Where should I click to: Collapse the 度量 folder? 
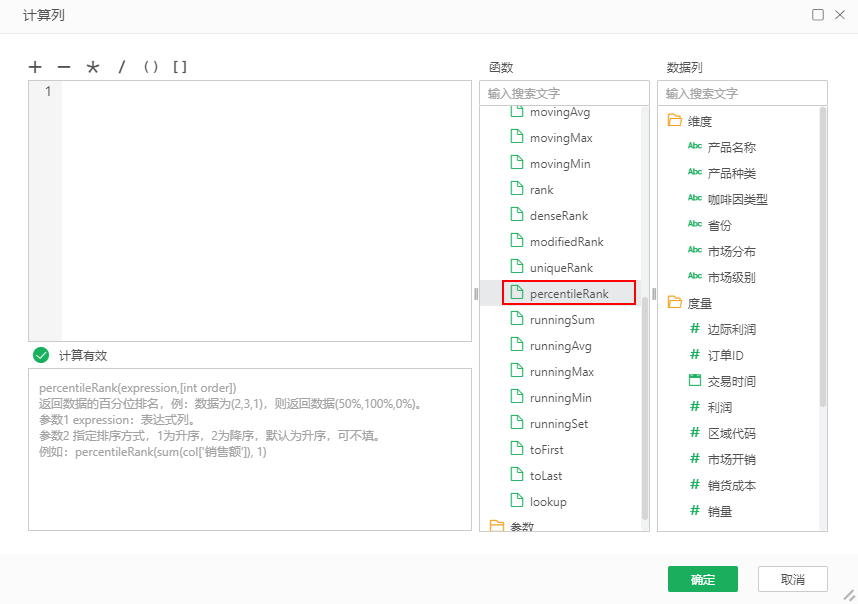[675, 303]
